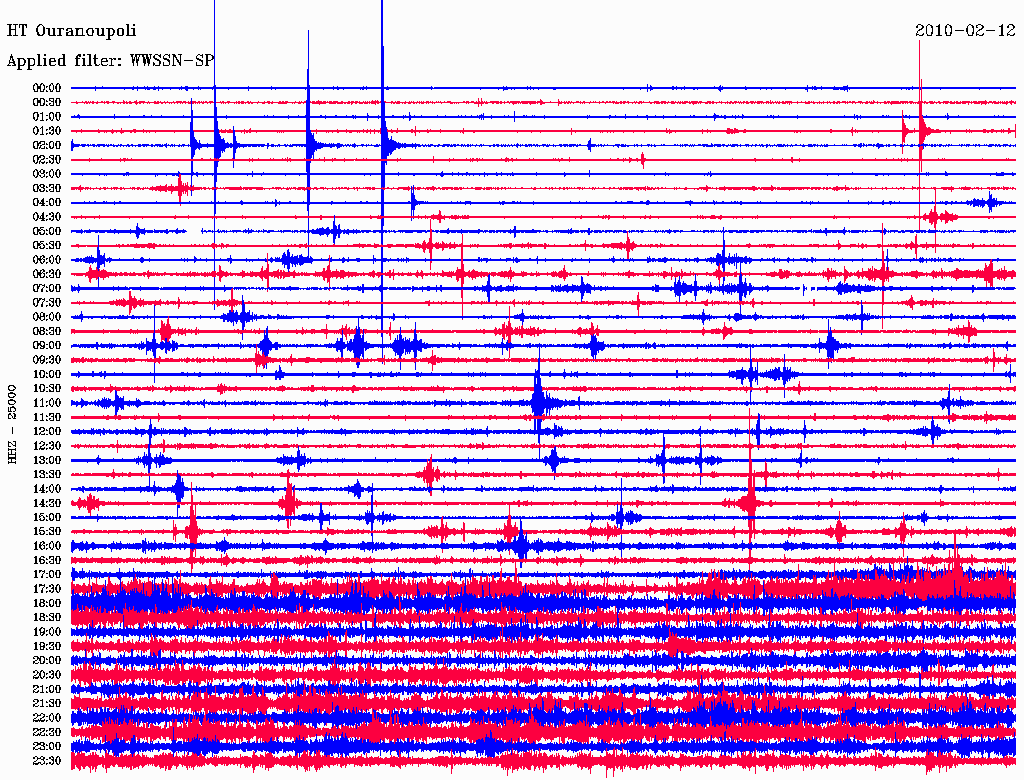Click the '15:30' time label
Viewport: 1024px width, 780px height.
[46, 531]
